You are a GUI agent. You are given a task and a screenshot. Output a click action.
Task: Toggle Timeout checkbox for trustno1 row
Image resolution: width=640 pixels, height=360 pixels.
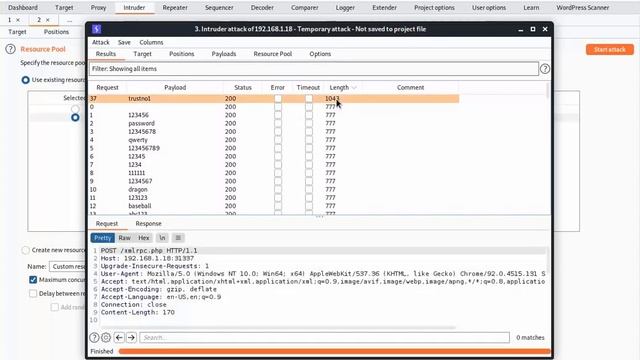click(x=309, y=98)
